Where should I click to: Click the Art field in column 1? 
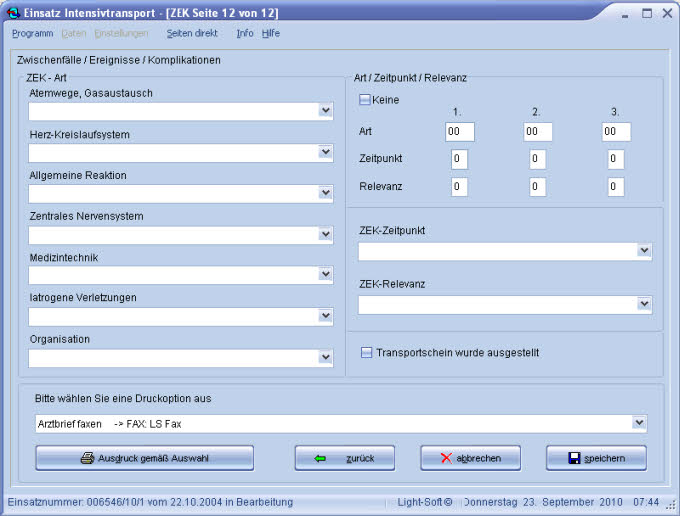coord(460,131)
